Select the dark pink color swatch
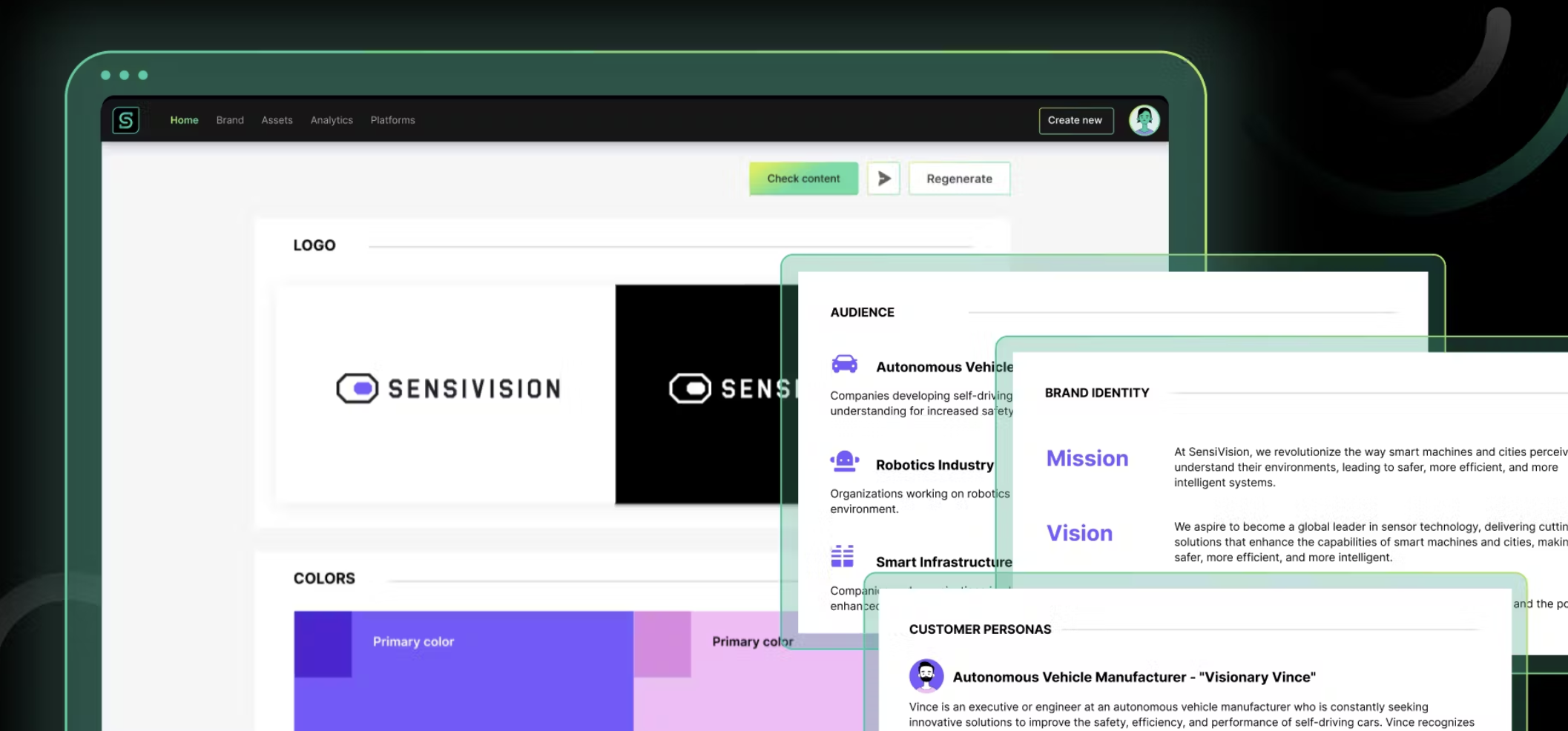The height and width of the screenshot is (731, 1568). pos(662,644)
